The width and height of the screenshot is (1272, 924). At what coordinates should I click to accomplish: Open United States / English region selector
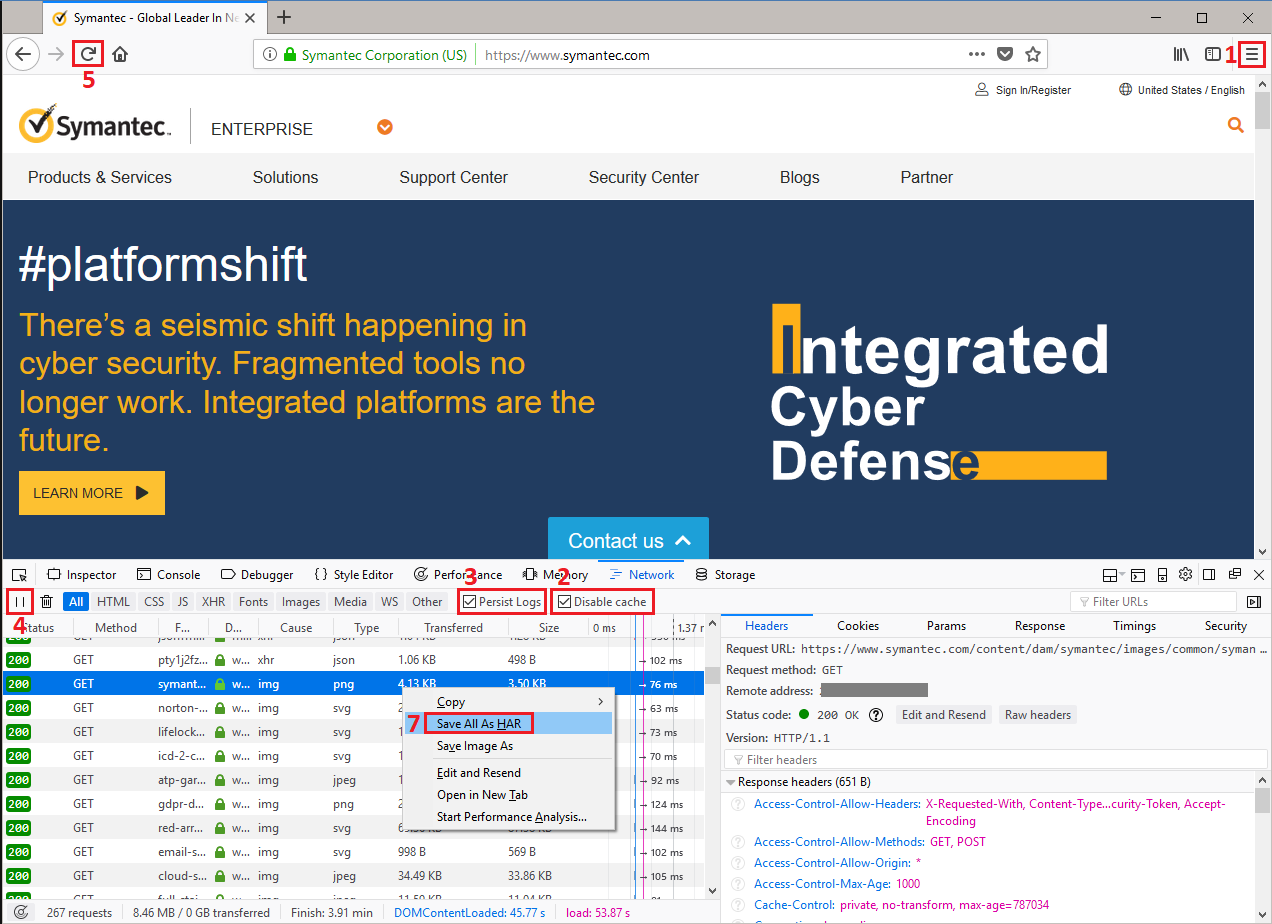point(1182,90)
